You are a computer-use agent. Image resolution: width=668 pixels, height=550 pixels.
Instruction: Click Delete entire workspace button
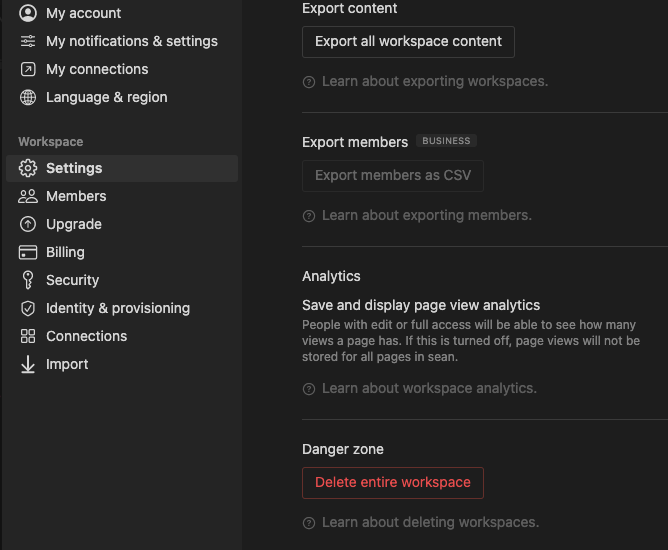point(393,483)
